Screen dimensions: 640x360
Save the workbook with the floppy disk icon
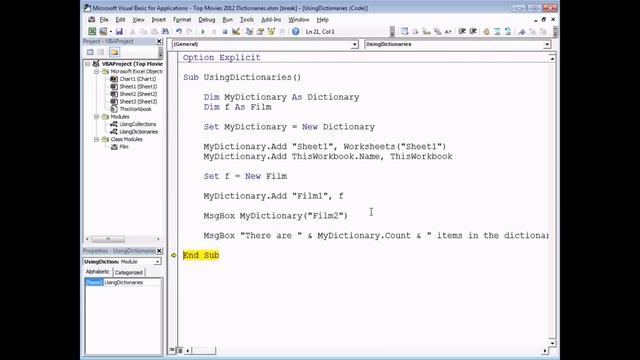(x=119, y=31)
